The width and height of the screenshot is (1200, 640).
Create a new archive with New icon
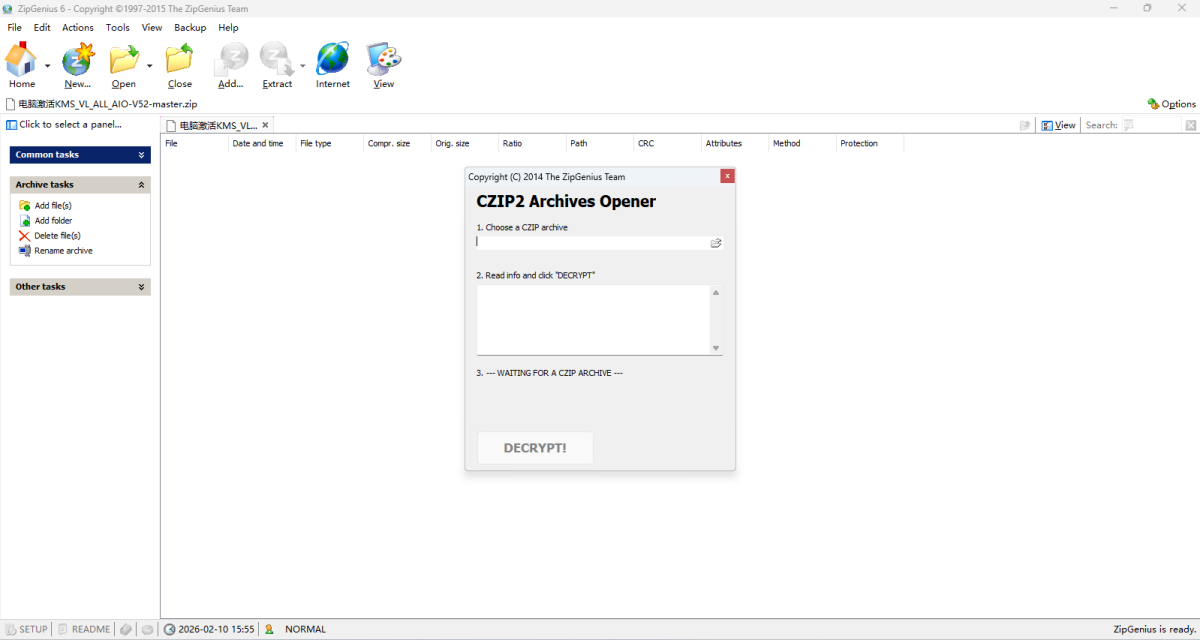(x=77, y=61)
